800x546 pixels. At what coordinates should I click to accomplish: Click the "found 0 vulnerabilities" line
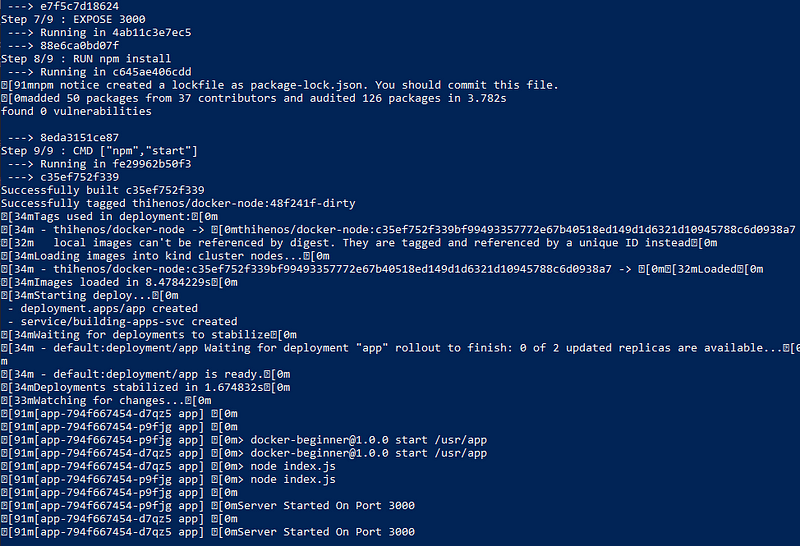[77, 111]
